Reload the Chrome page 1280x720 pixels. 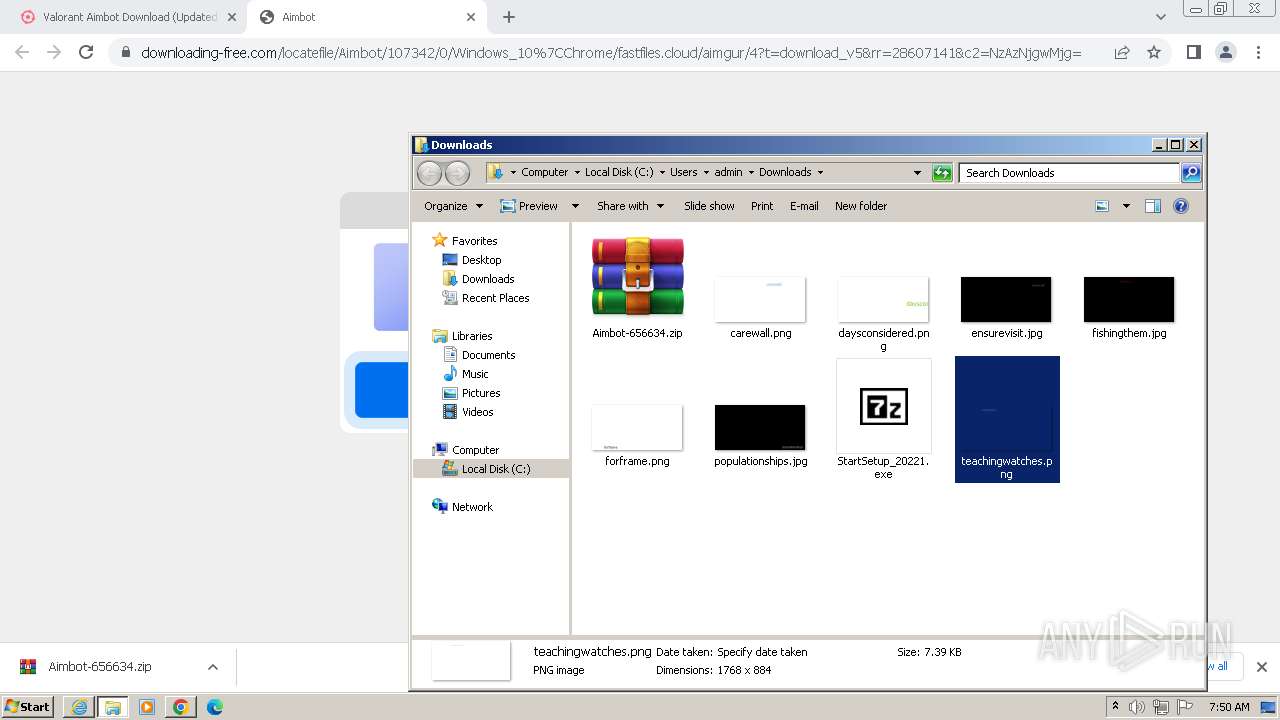pyautogui.click(x=86, y=52)
